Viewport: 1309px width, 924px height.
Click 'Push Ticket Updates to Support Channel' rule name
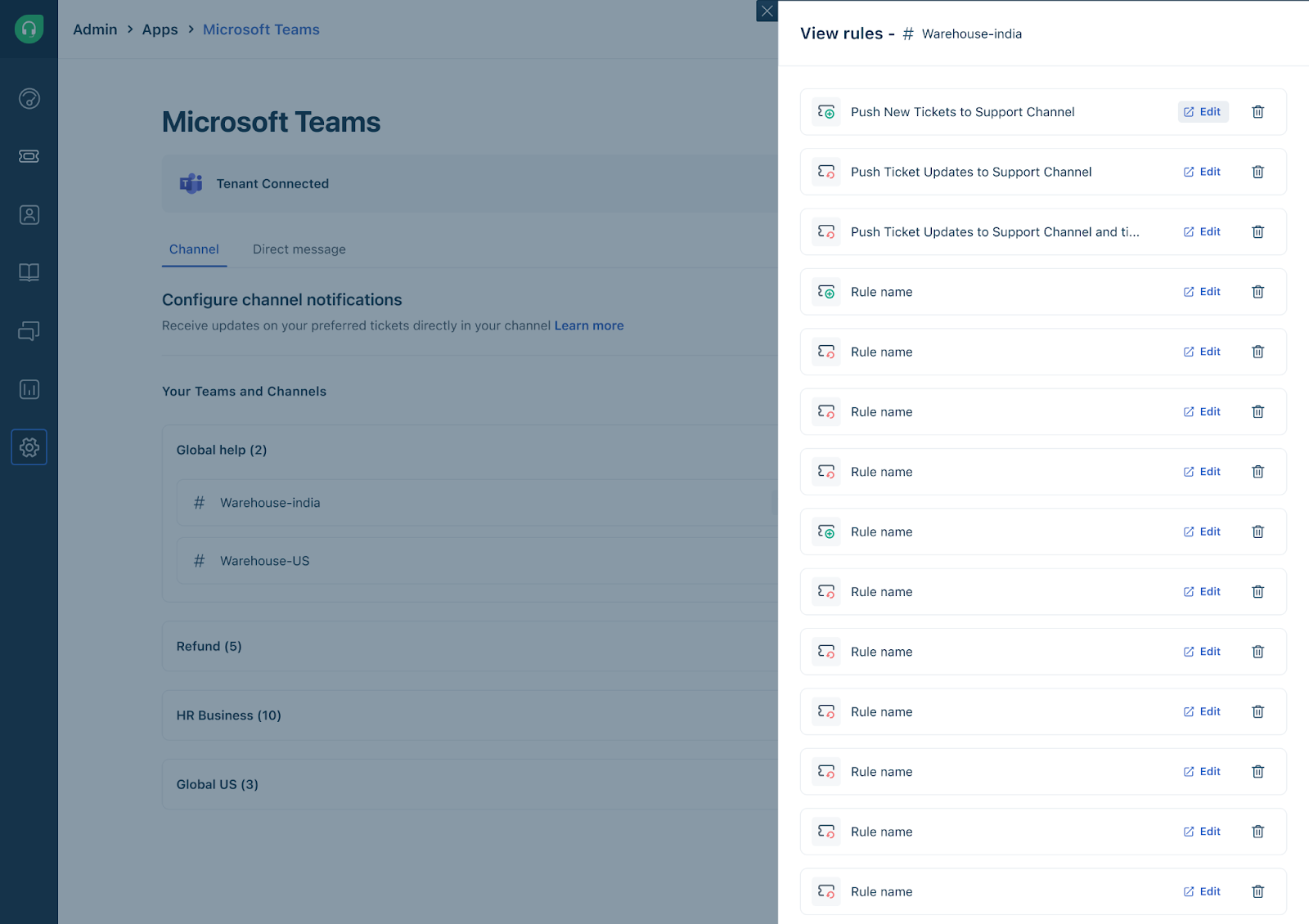[x=971, y=172]
